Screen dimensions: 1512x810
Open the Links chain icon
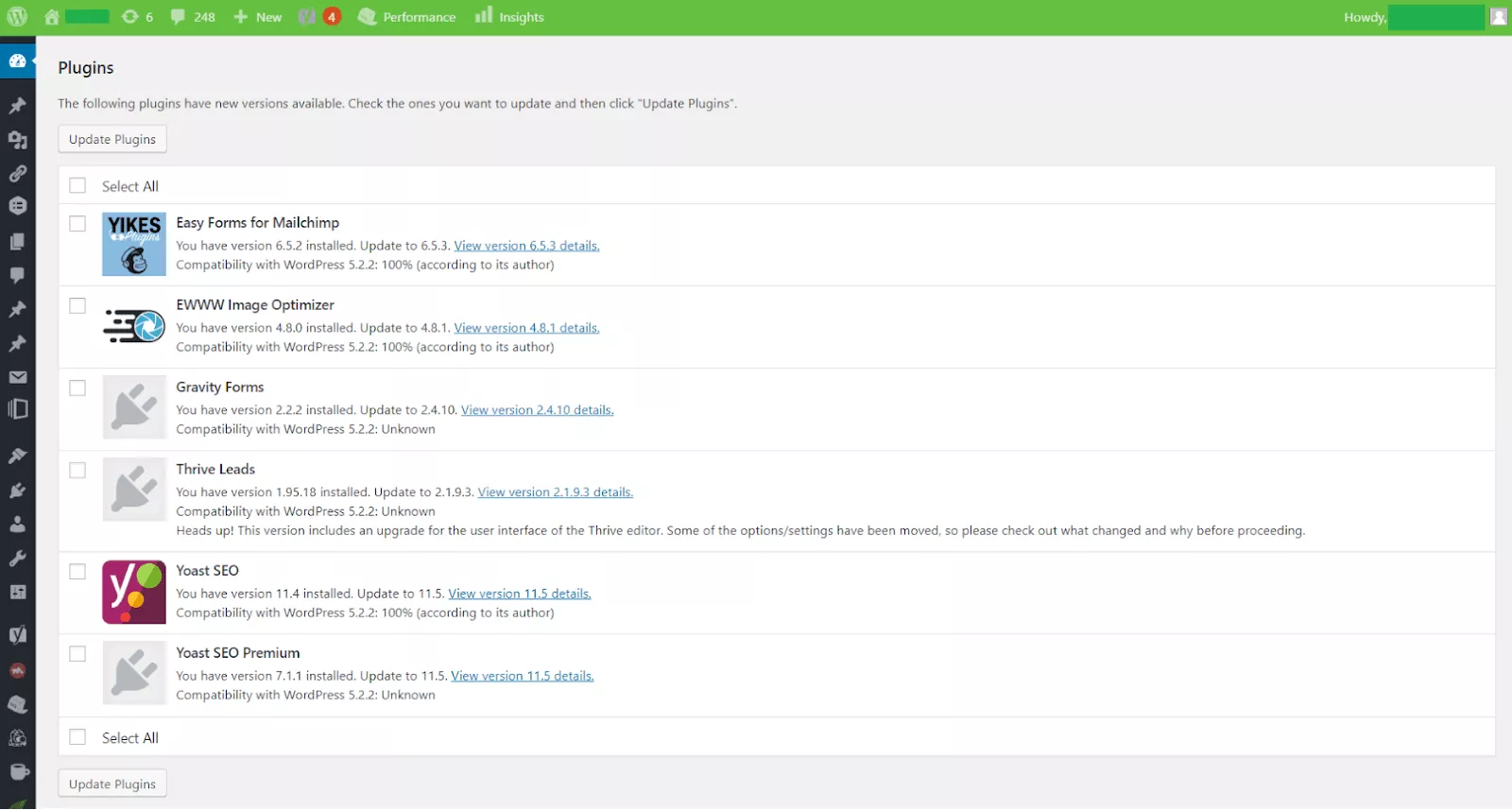click(18, 174)
